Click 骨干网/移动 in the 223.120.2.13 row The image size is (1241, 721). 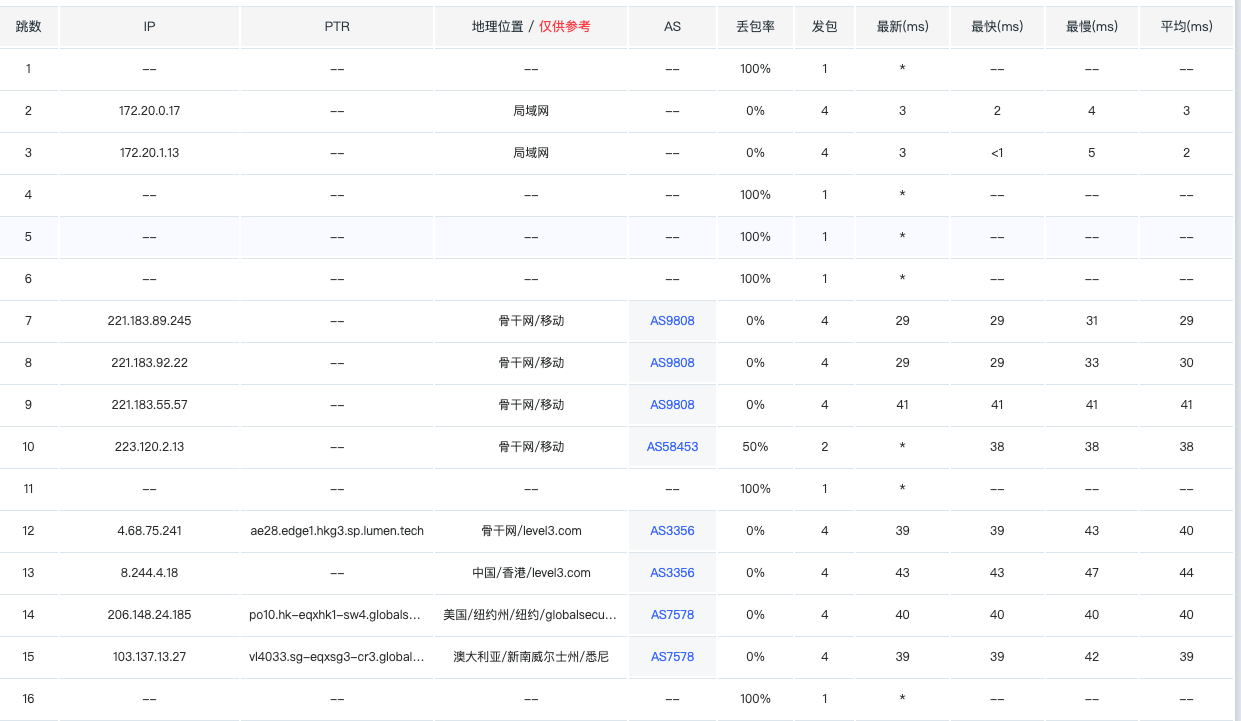531,447
